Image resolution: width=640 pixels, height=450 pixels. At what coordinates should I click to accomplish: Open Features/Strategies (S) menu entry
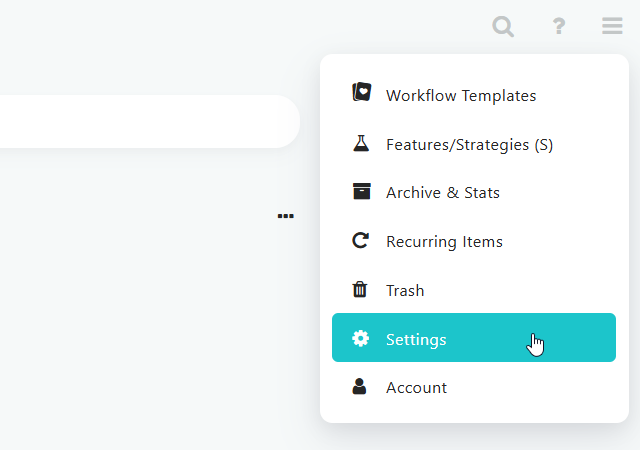pos(474,144)
